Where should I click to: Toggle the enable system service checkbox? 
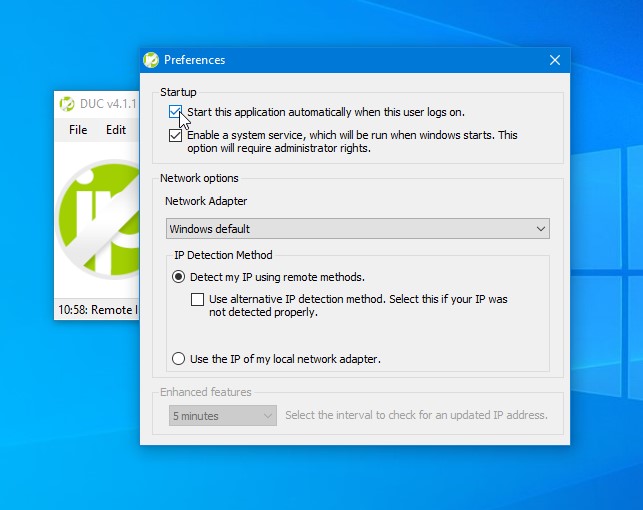tap(175, 135)
